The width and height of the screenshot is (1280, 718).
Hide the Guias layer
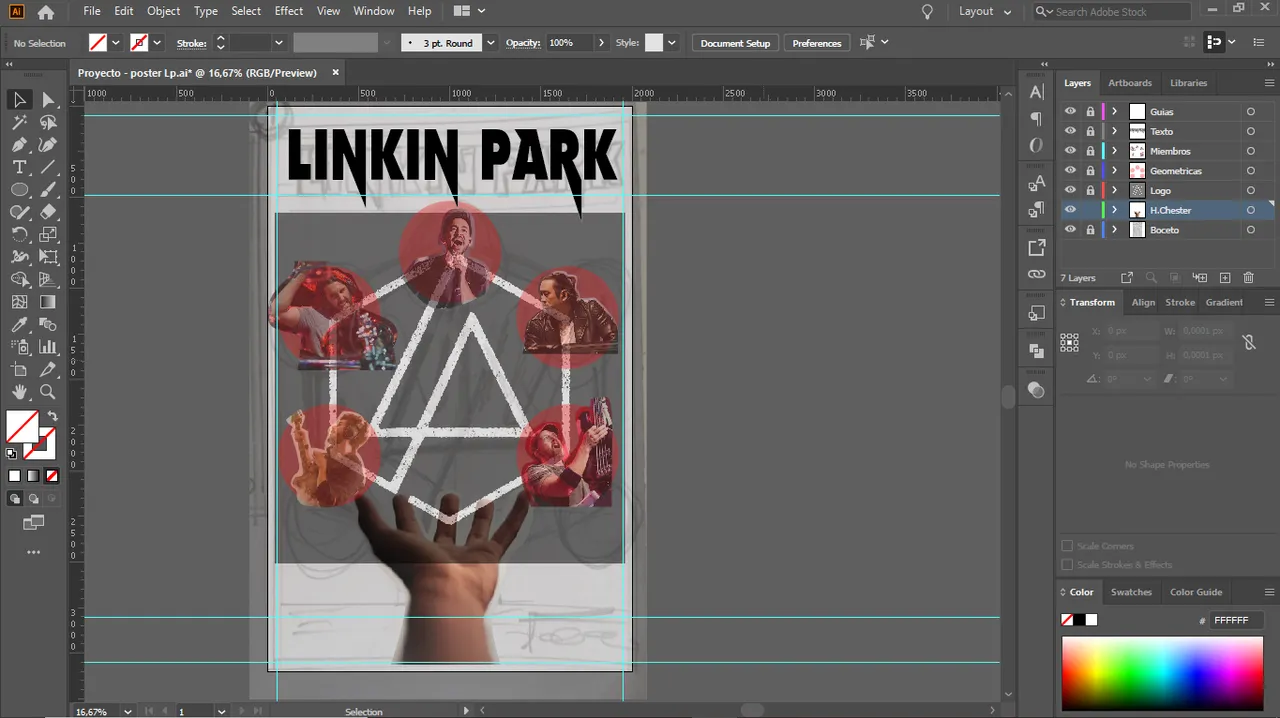(x=1070, y=111)
